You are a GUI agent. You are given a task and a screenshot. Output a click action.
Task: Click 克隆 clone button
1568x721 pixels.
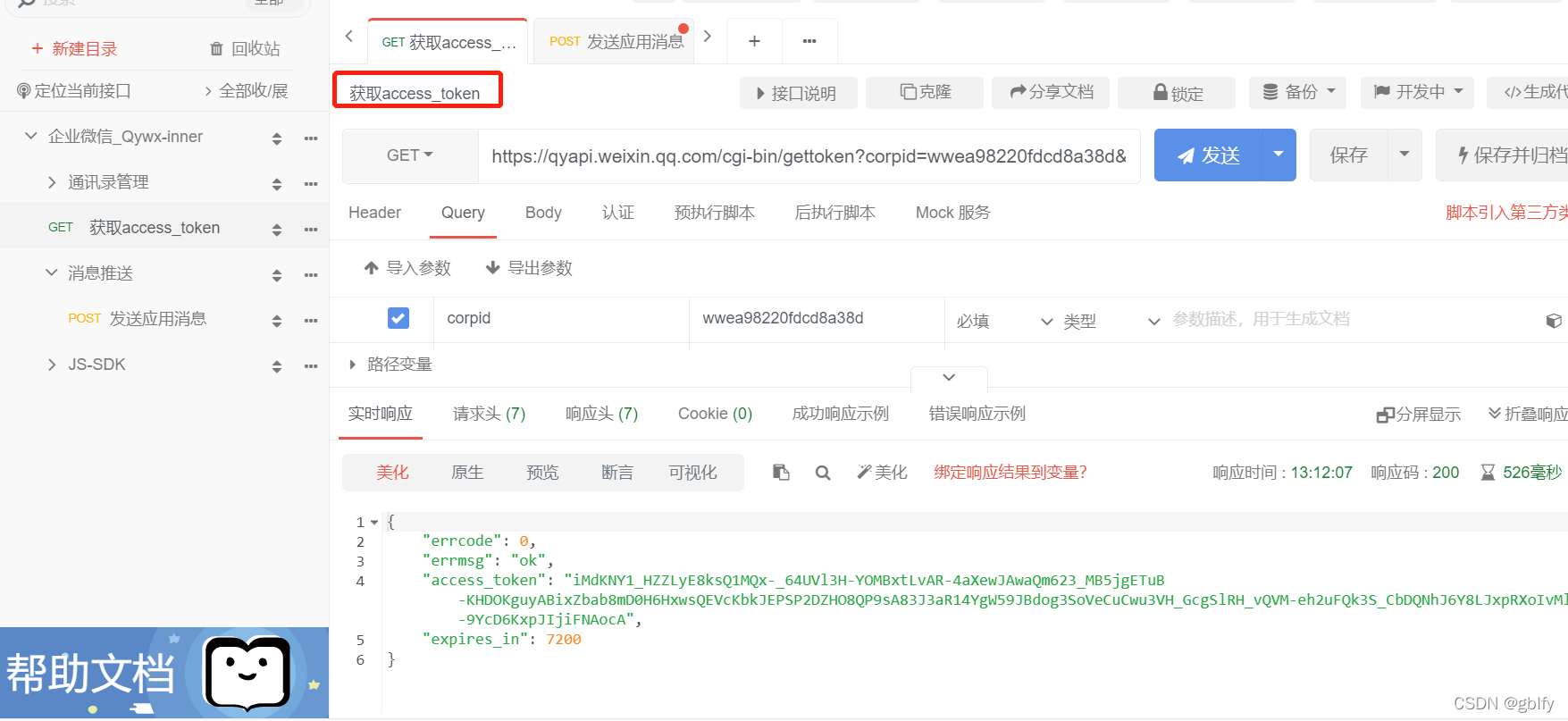tap(926, 92)
